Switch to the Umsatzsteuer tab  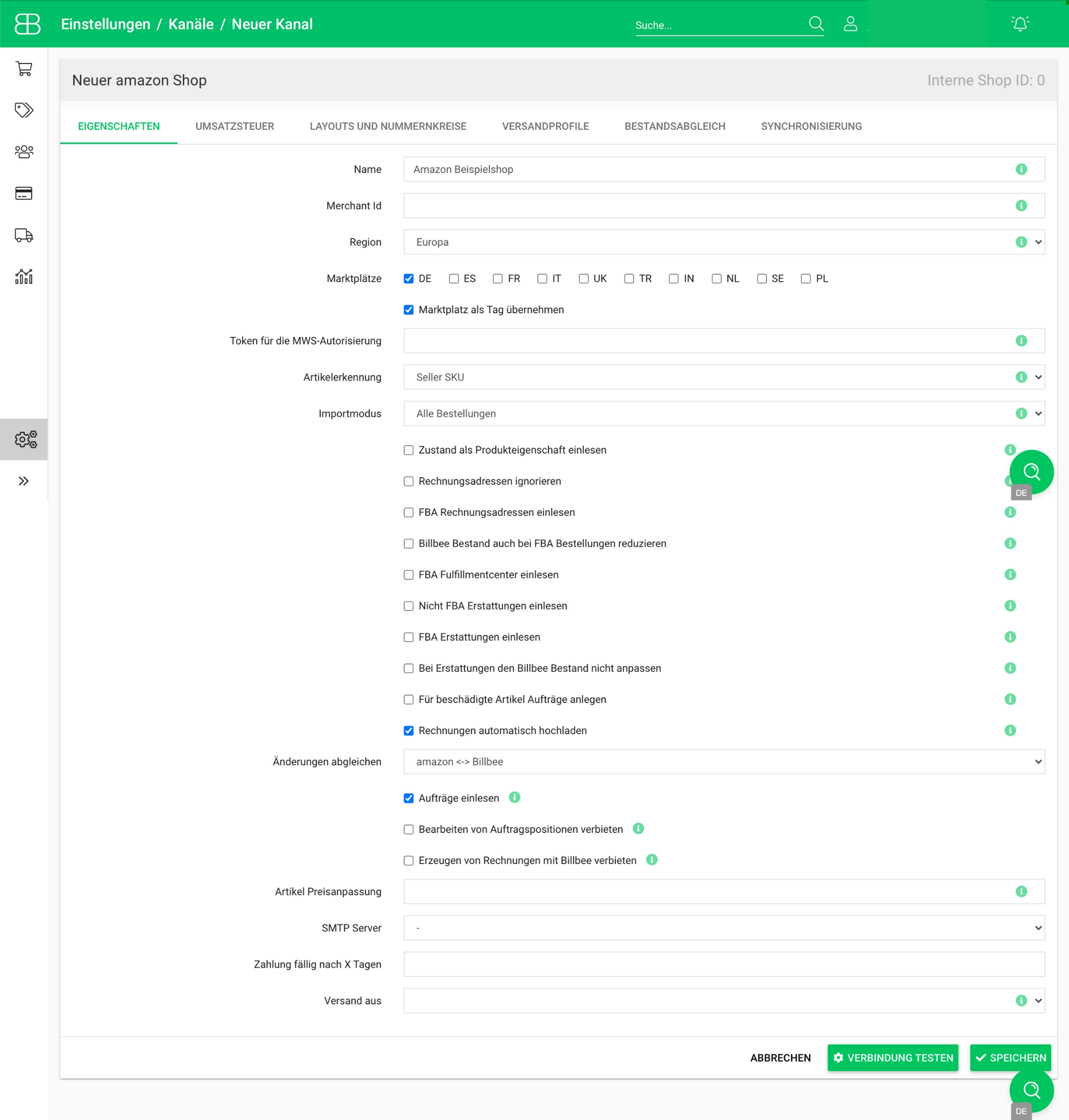(235, 127)
